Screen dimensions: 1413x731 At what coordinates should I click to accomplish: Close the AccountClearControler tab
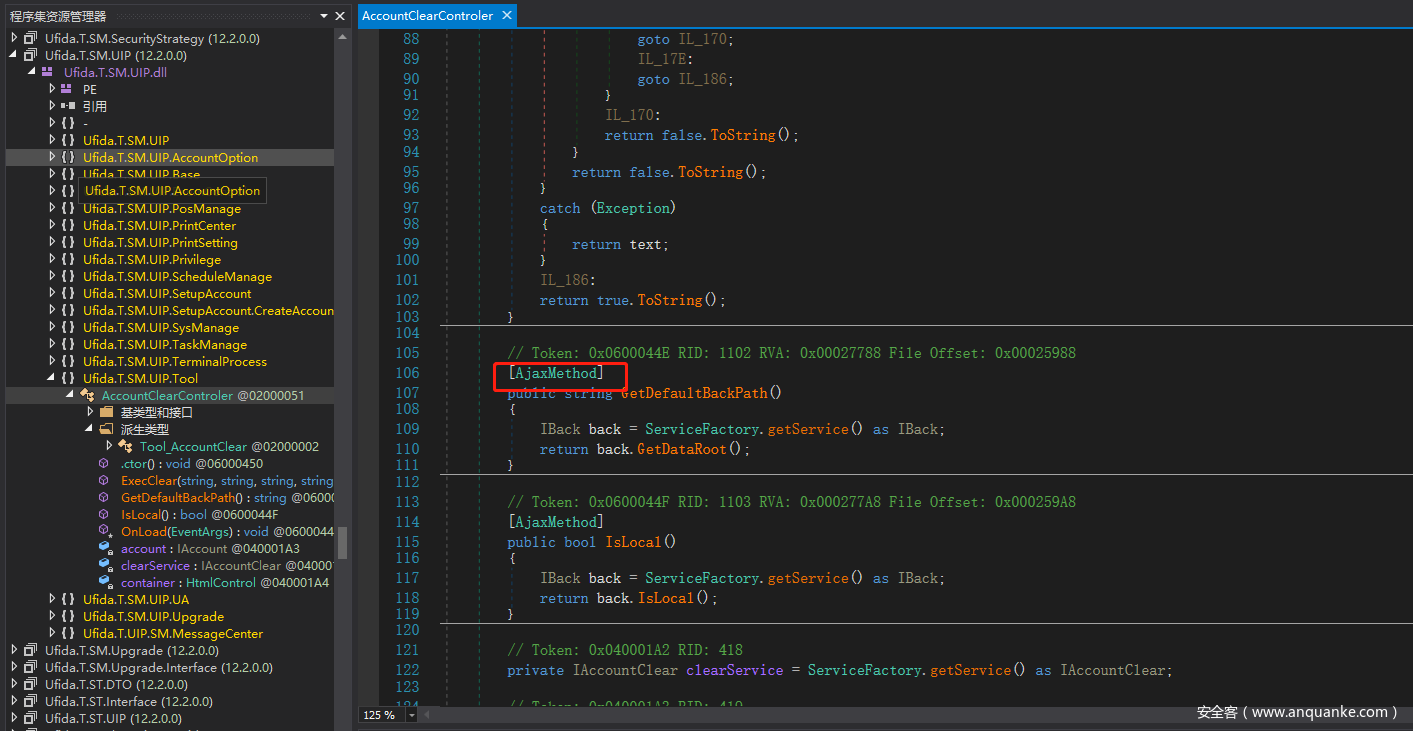[507, 15]
